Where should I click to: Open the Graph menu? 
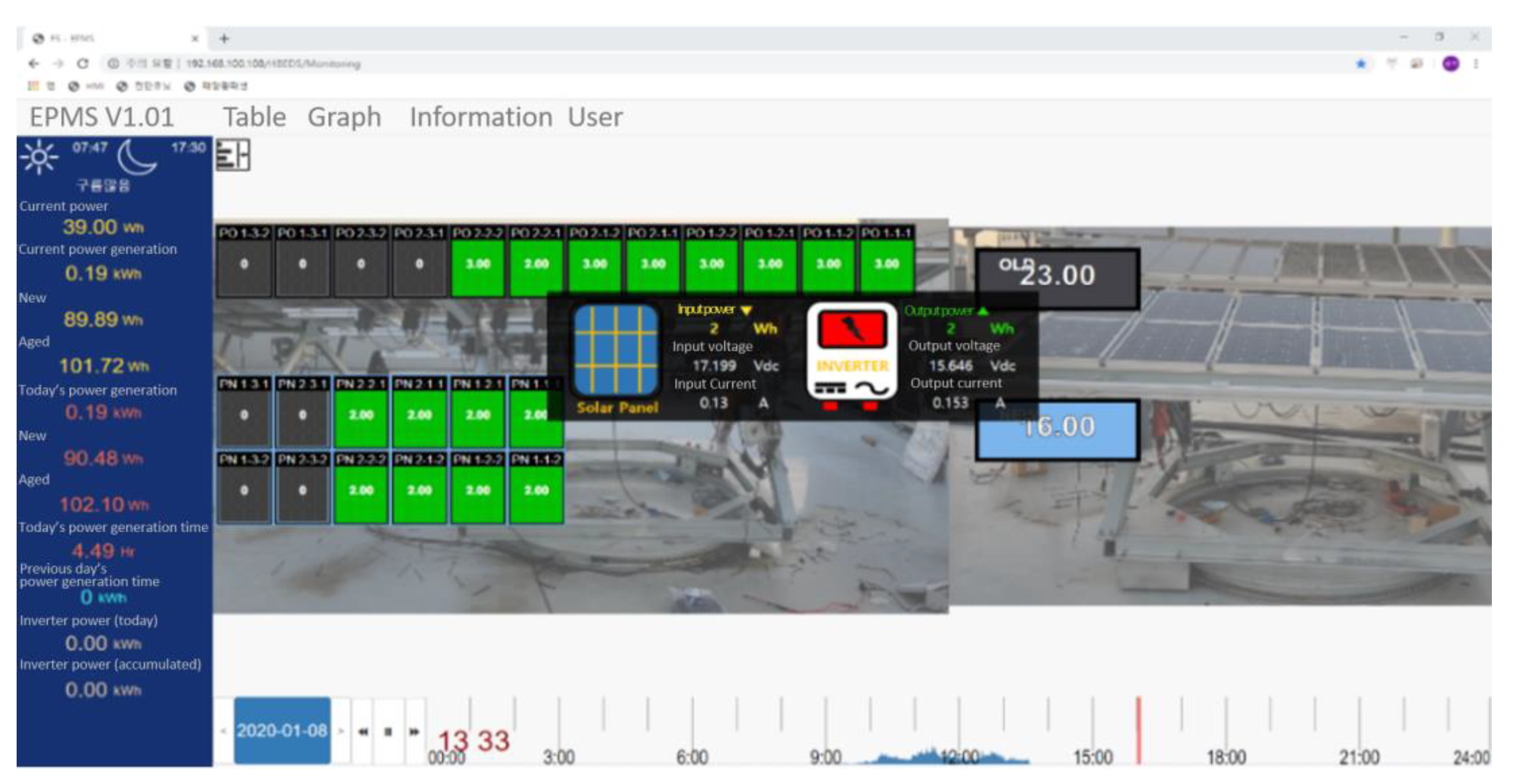click(x=344, y=117)
